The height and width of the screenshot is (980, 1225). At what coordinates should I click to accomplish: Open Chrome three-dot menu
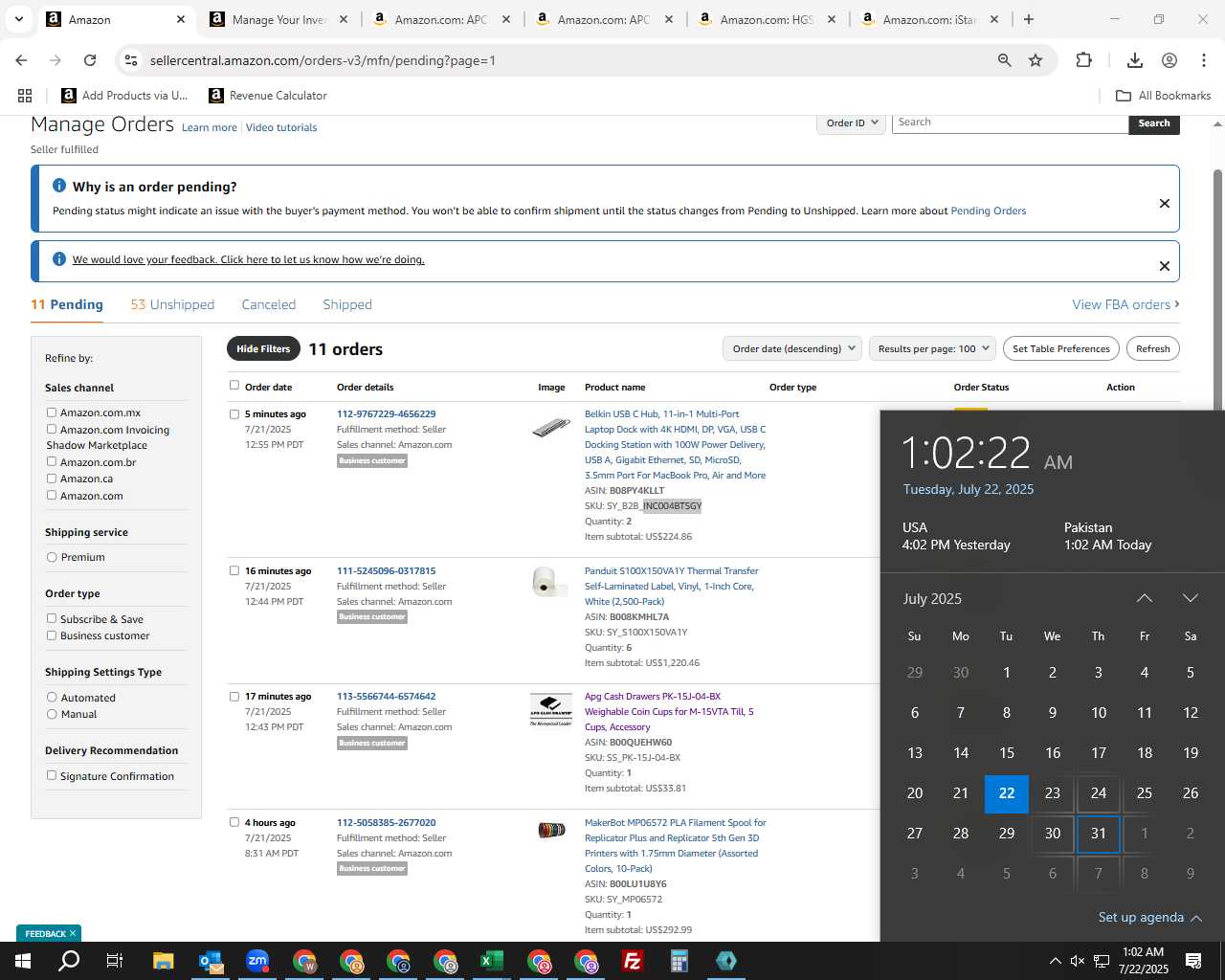(x=1204, y=60)
